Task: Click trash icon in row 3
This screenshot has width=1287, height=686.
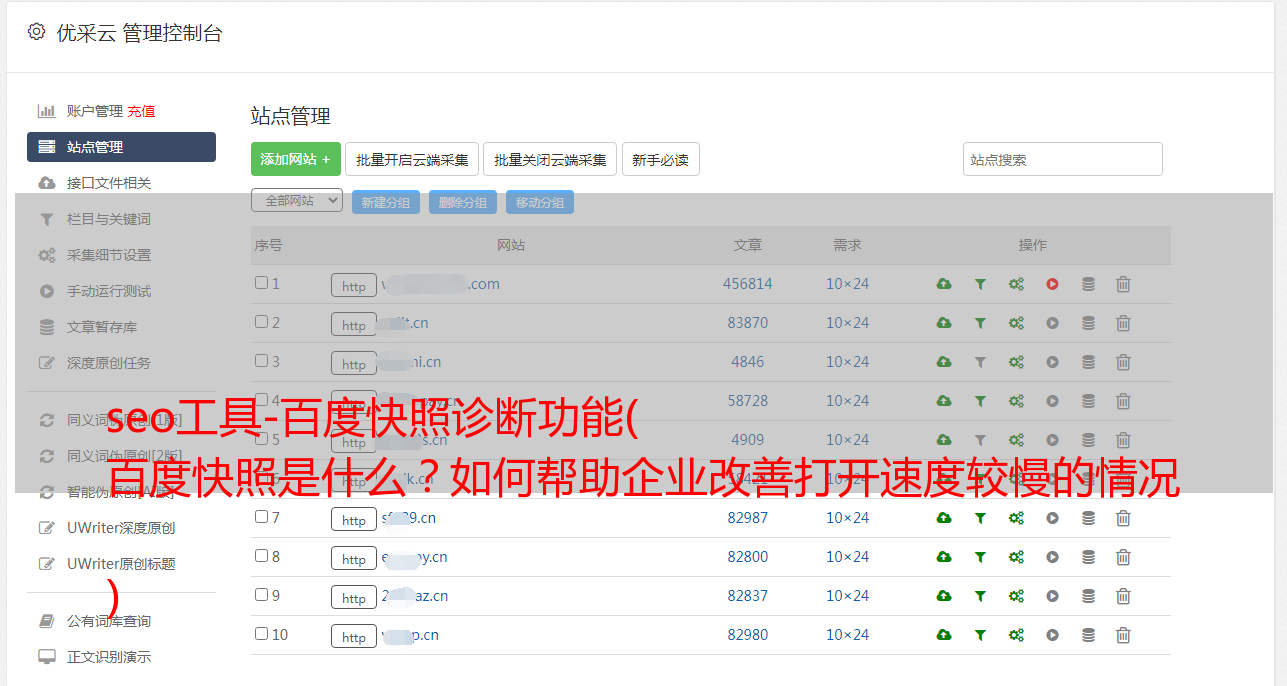Action: [x=1123, y=362]
